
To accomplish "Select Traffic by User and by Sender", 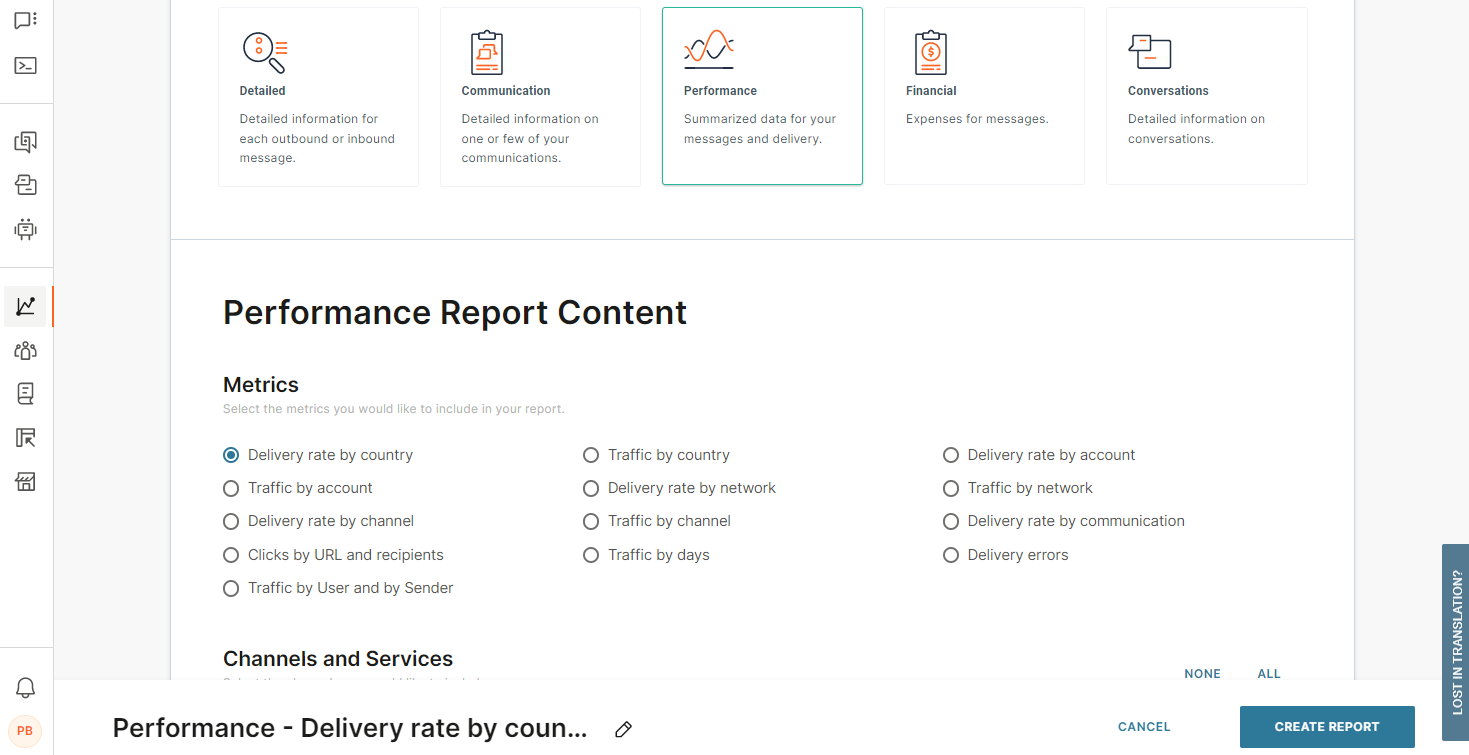I will coord(231,588).
